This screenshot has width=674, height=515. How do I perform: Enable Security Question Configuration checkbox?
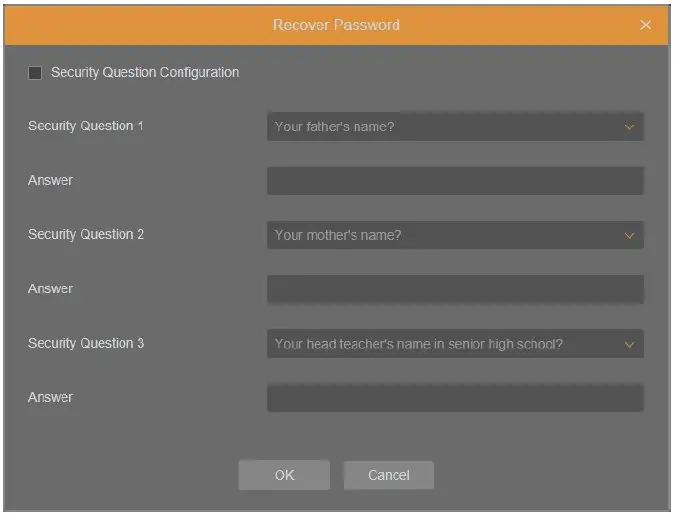[35, 73]
